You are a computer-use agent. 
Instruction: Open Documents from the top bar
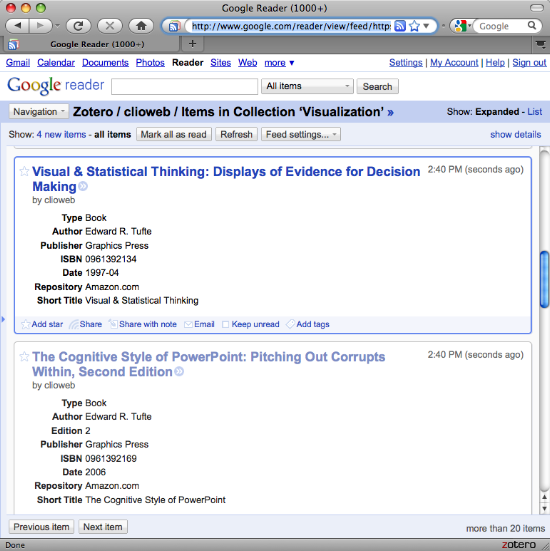[105, 63]
